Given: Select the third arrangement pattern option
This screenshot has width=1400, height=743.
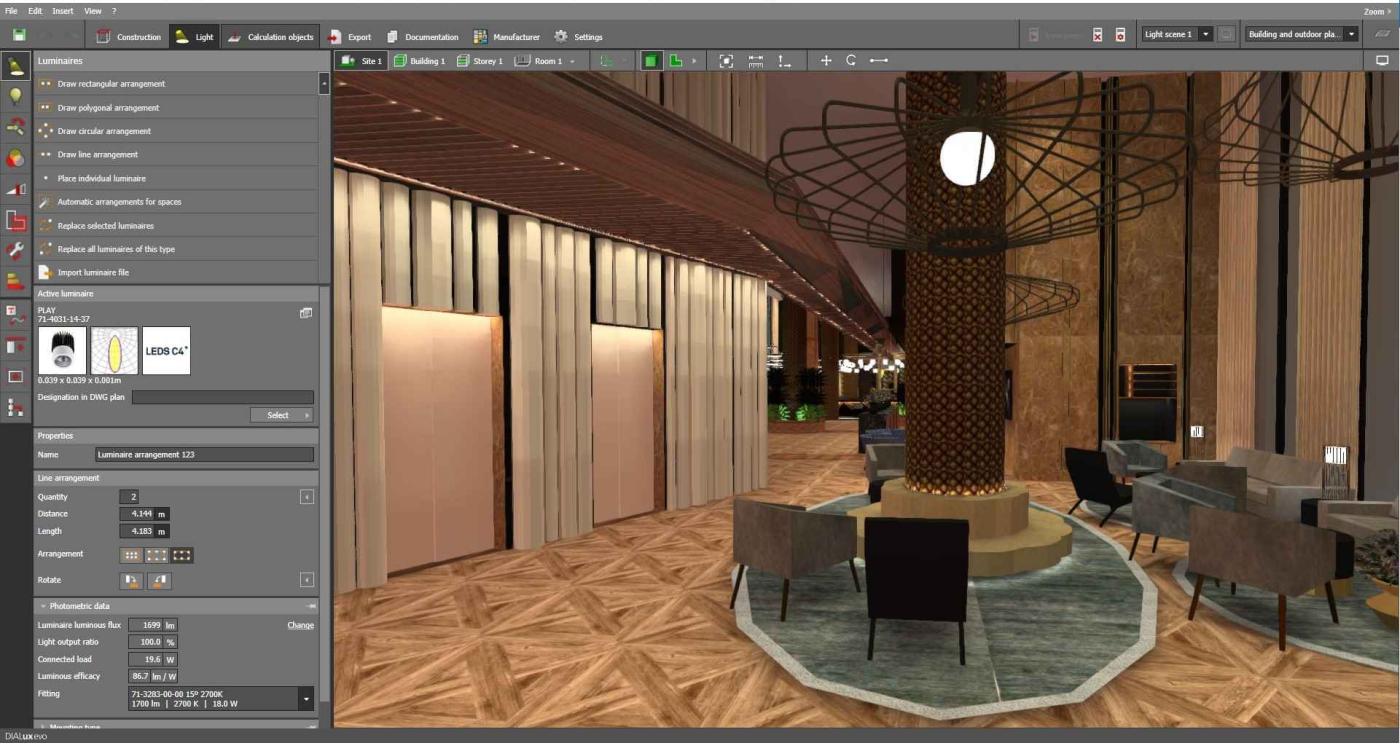Looking at the screenshot, I should (181, 555).
